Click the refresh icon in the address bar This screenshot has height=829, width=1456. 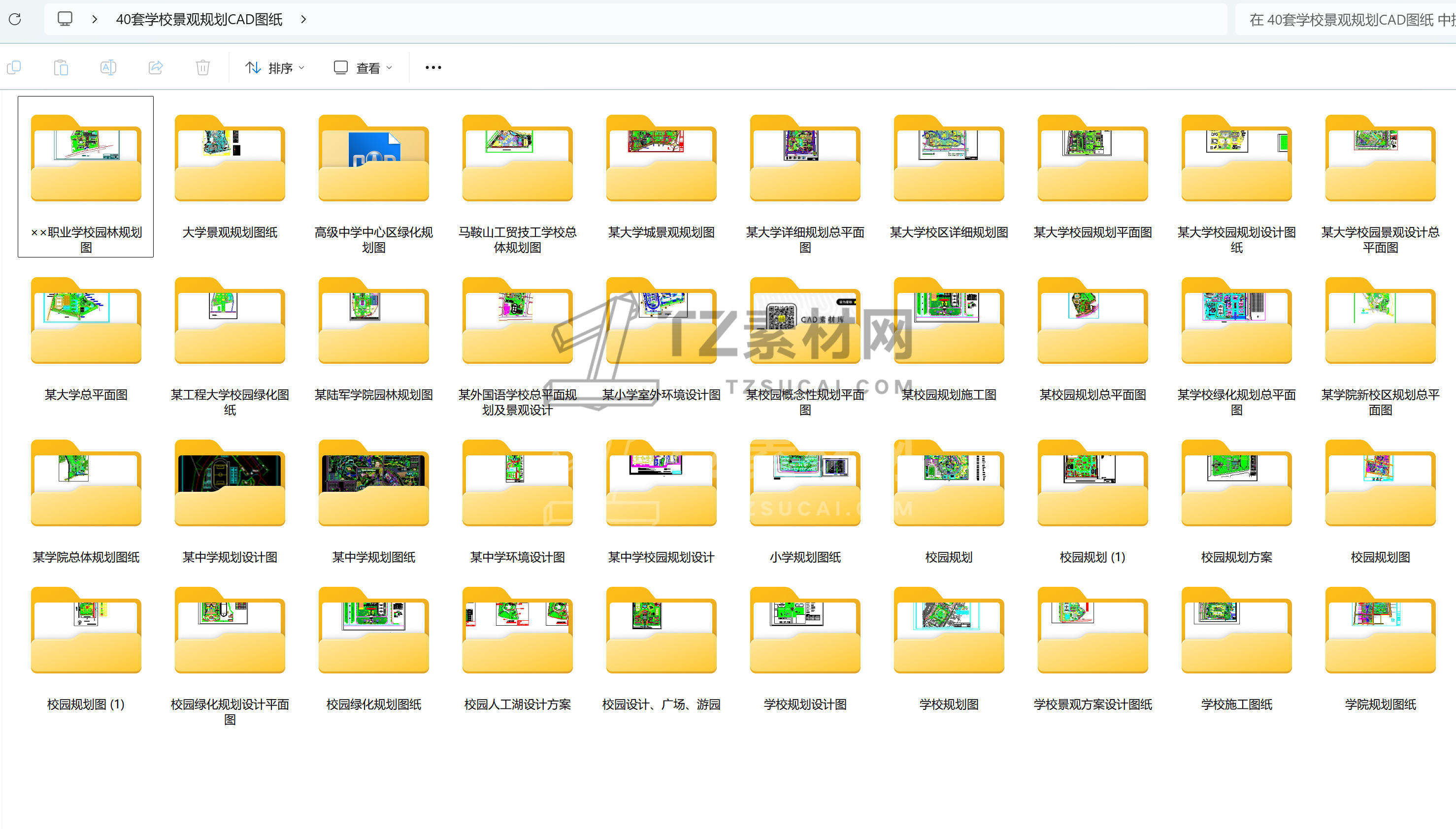(15, 19)
